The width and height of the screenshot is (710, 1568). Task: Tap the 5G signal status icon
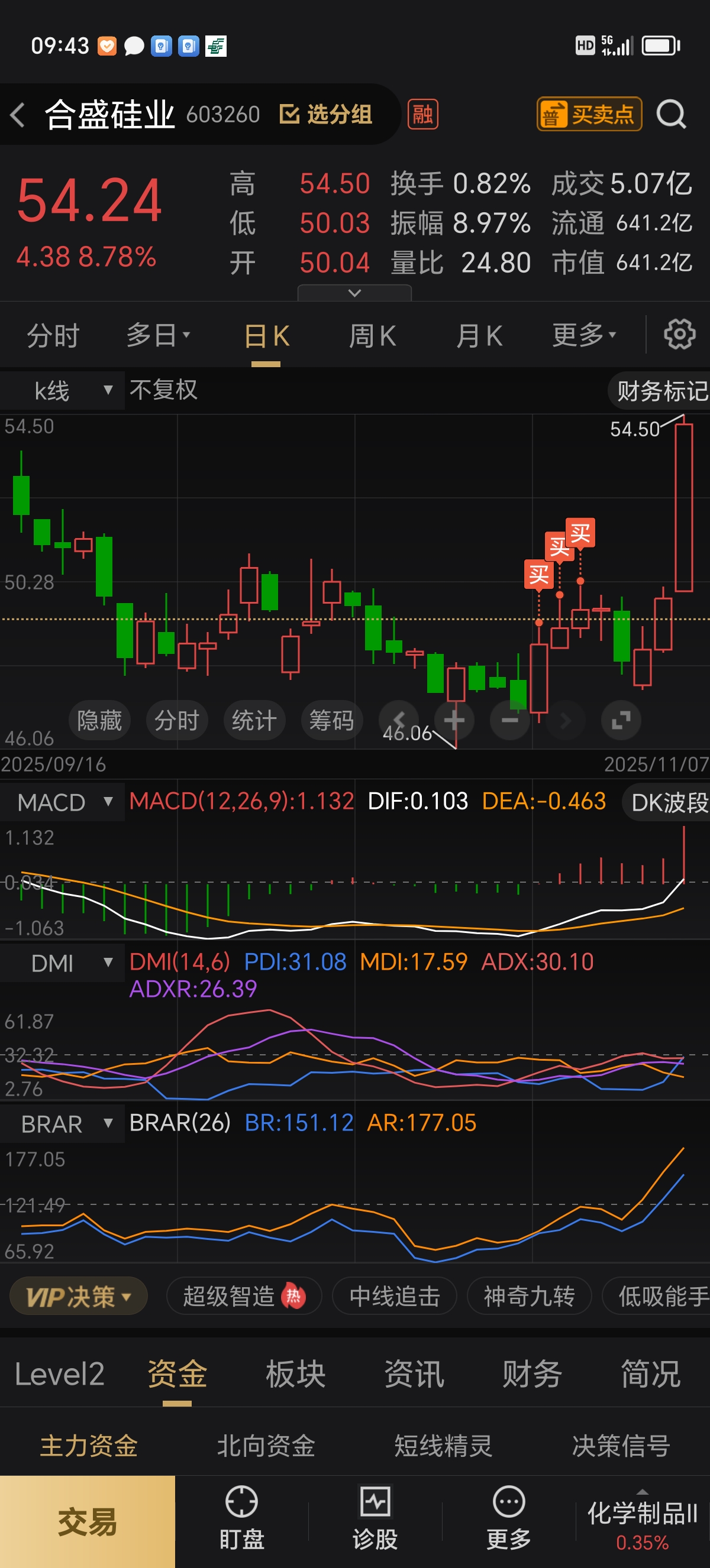tap(617, 46)
